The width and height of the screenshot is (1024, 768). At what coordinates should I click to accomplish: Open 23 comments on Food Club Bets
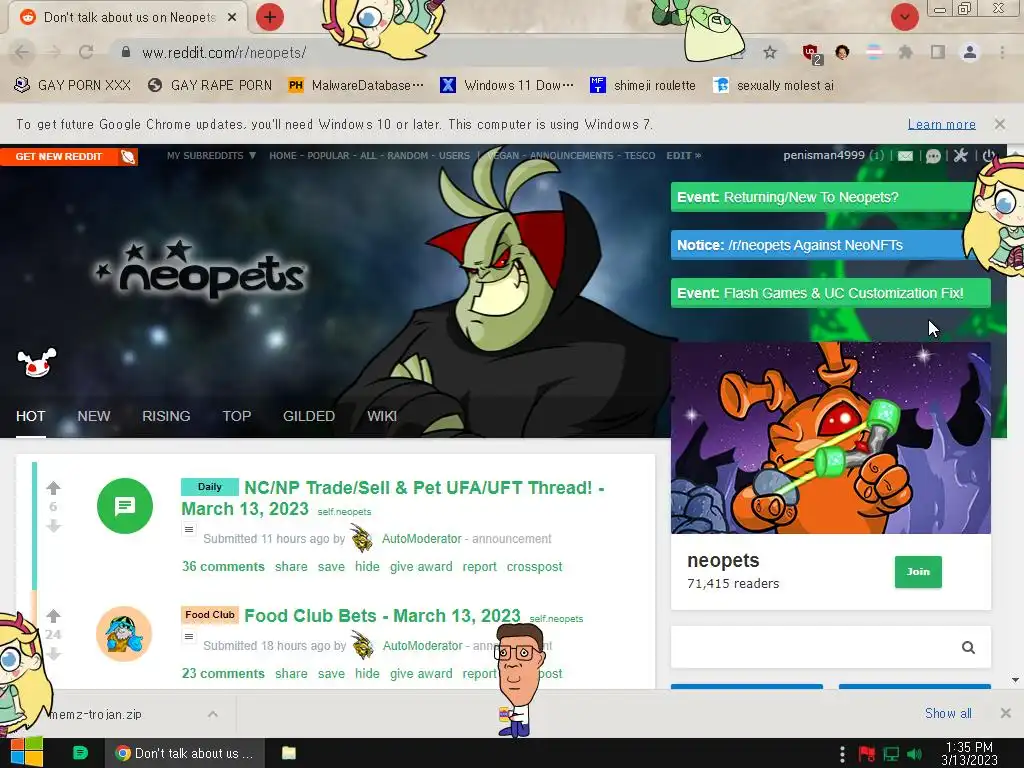(x=223, y=673)
